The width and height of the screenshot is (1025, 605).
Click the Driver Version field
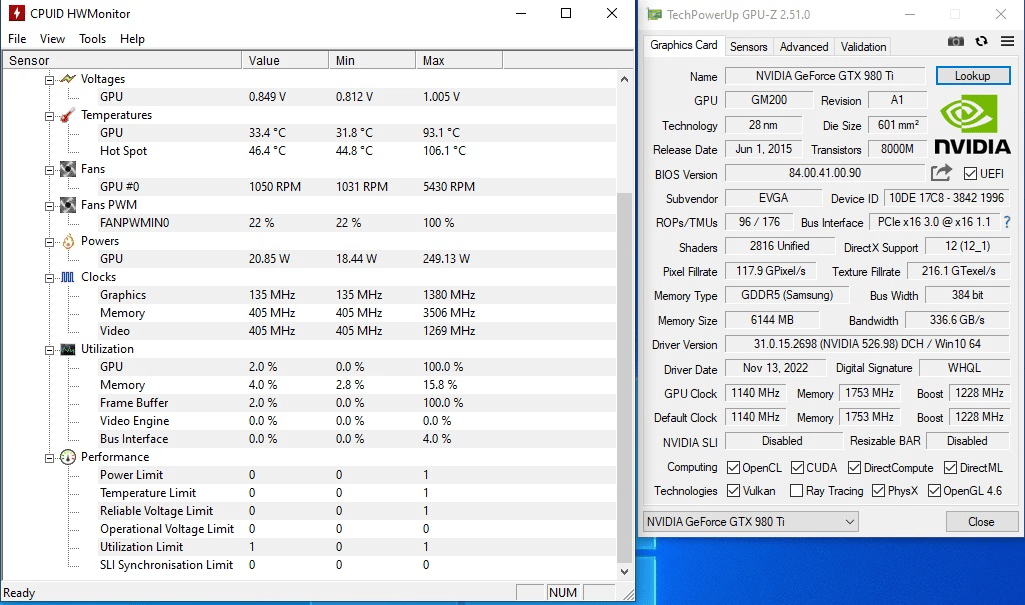(x=867, y=344)
